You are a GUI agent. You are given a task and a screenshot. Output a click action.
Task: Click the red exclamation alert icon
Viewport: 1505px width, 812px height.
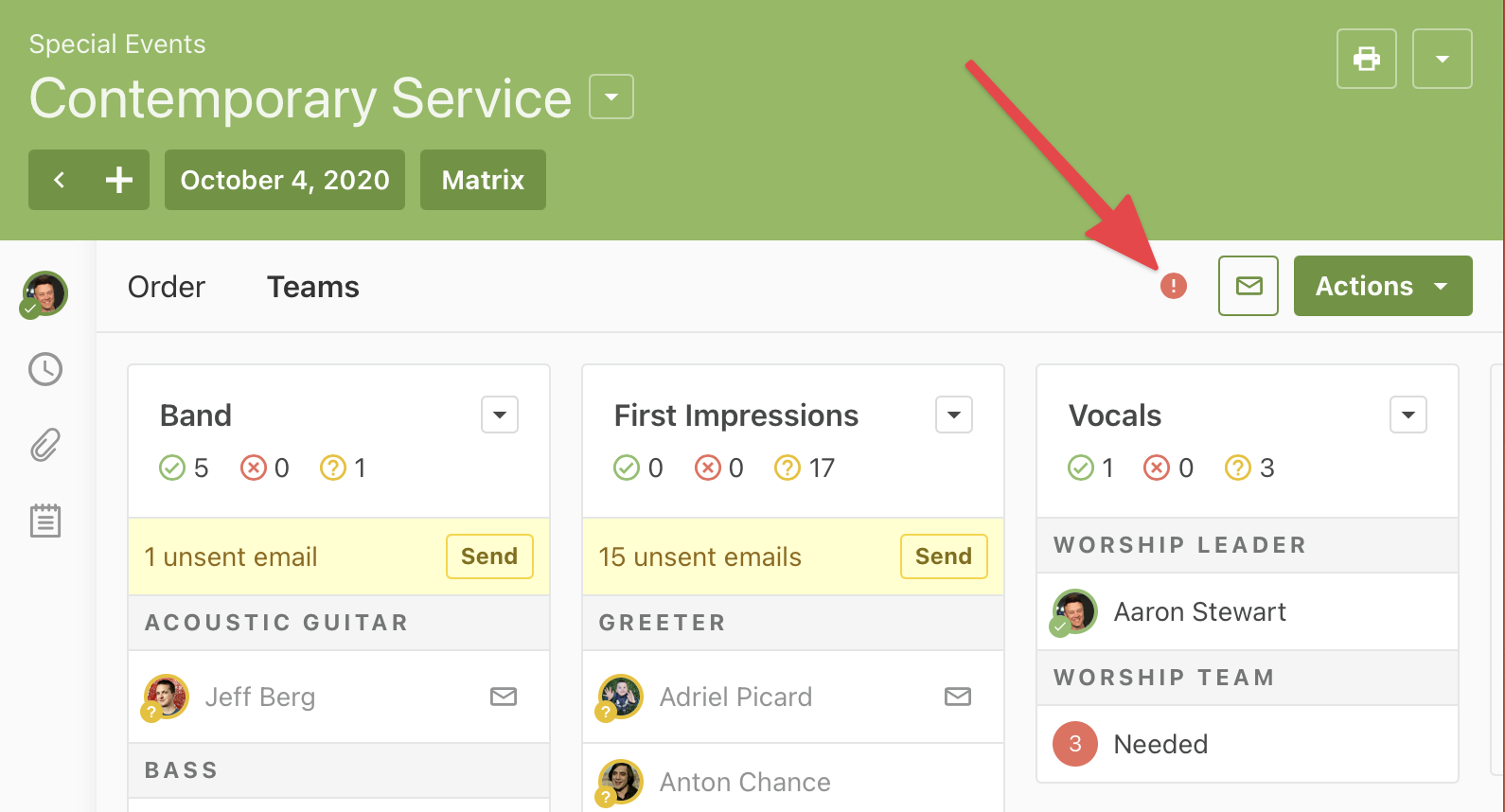click(x=1173, y=286)
